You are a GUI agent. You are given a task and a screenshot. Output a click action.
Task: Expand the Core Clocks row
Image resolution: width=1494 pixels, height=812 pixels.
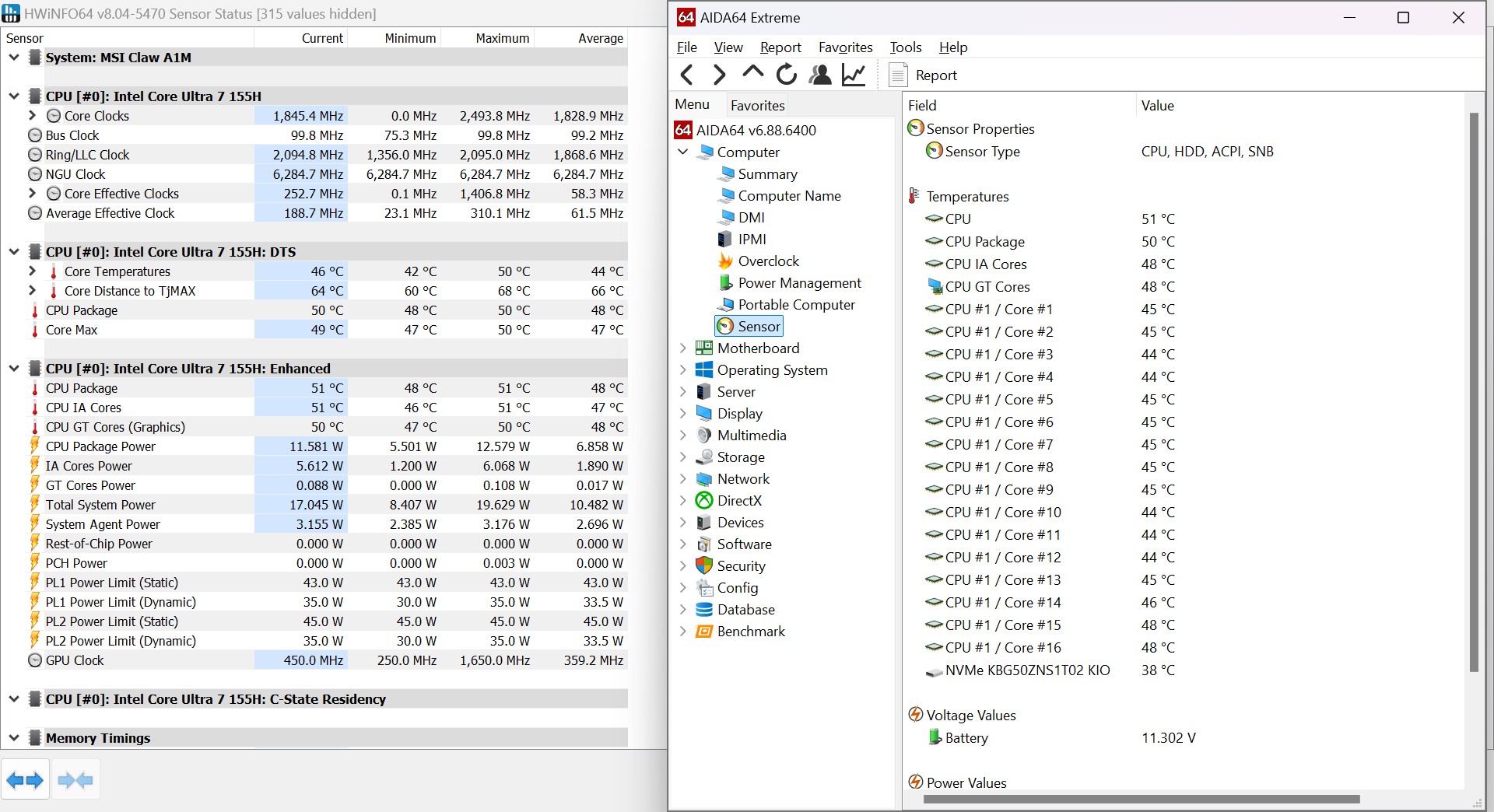pyautogui.click(x=32, y=115)
